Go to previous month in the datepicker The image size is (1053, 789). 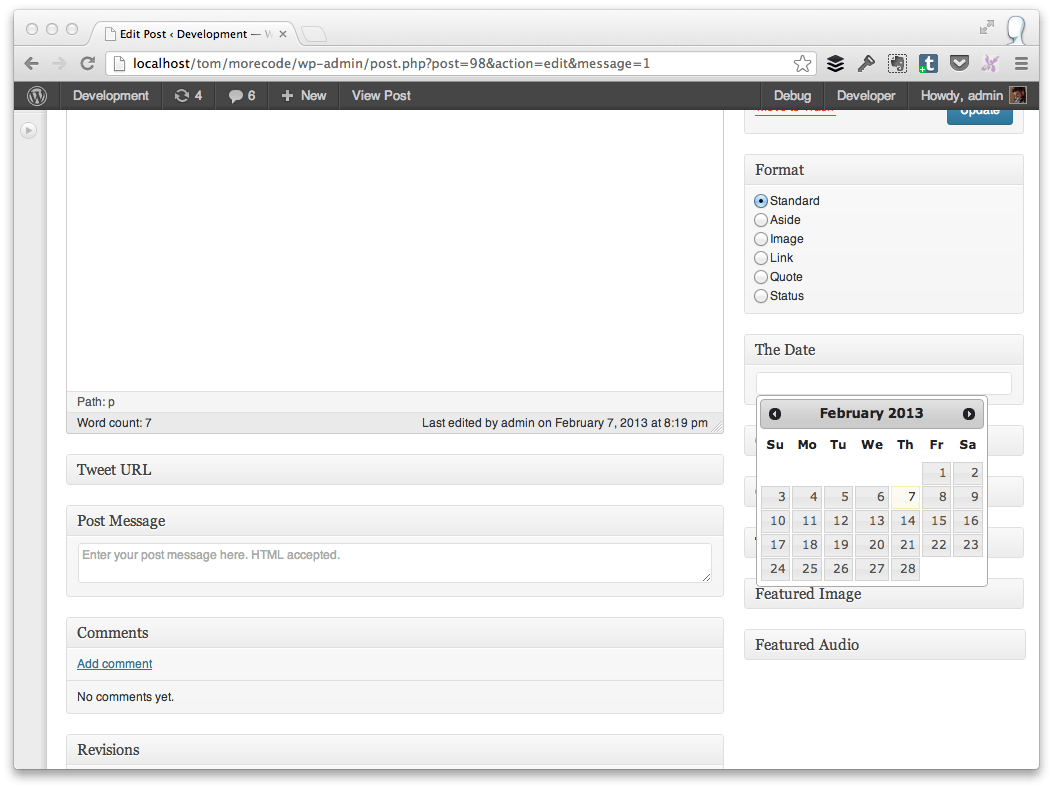click(775, 413)
